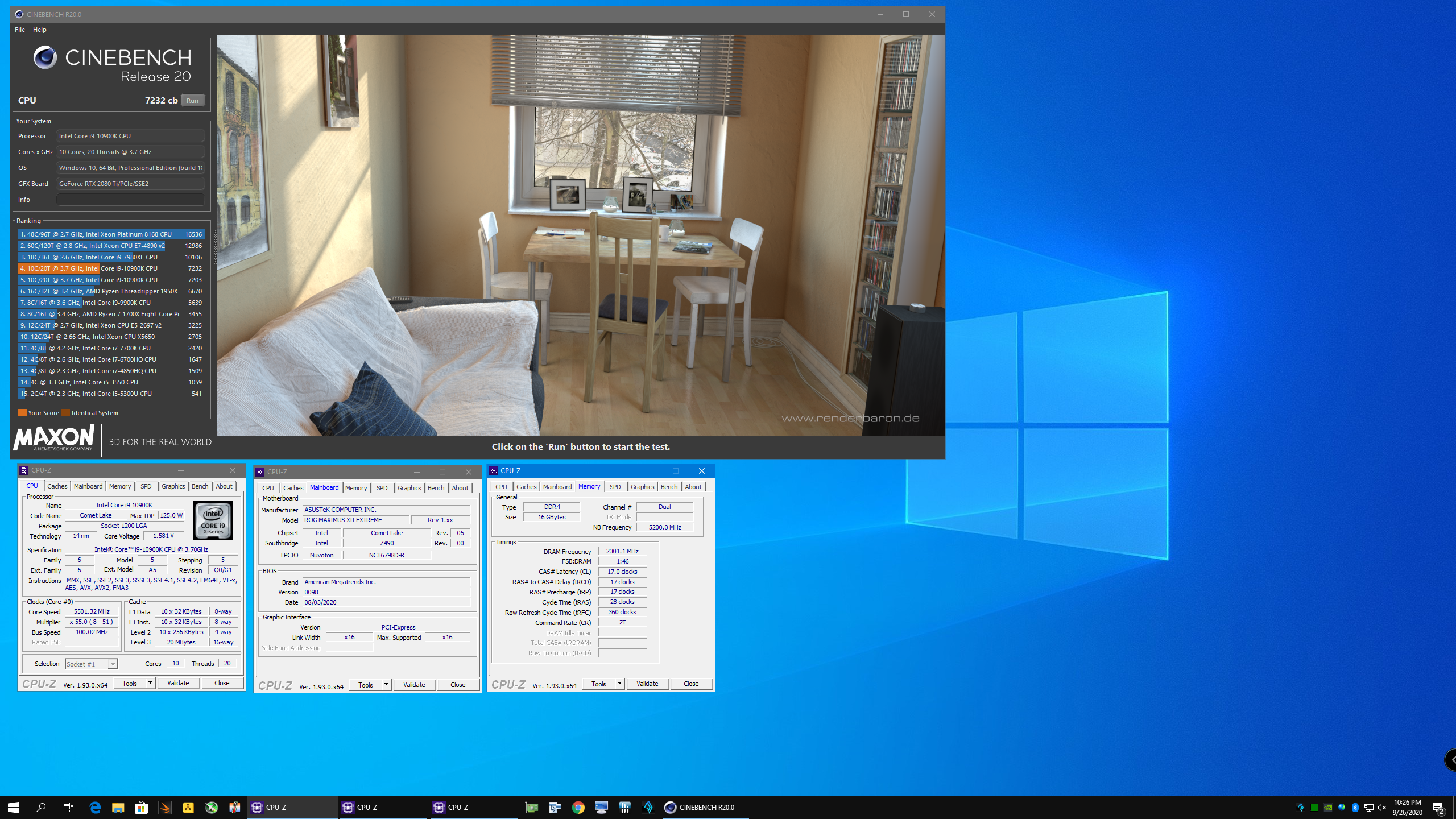Click the taskbar clock showing 10:26 PM
This screenshot has height=819, width=1456.
point(1407,807)
